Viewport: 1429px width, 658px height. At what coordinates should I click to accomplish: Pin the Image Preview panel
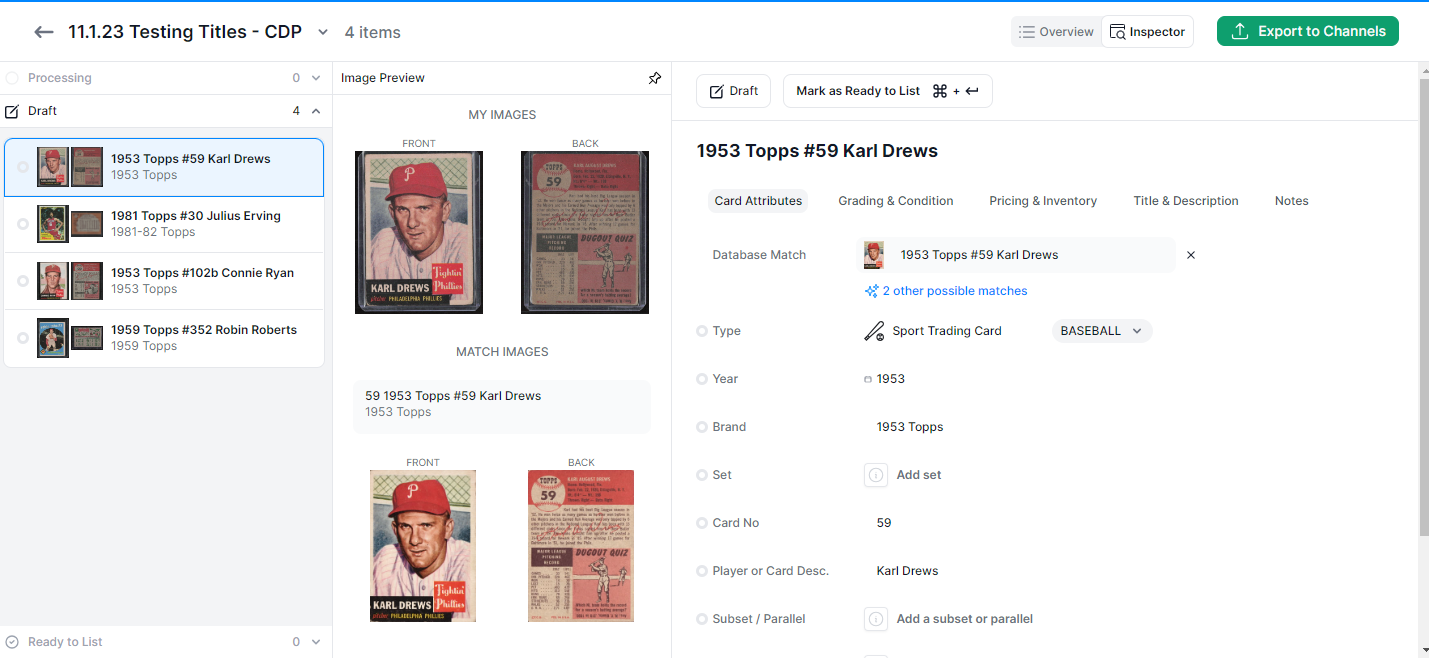pos(655,78)
